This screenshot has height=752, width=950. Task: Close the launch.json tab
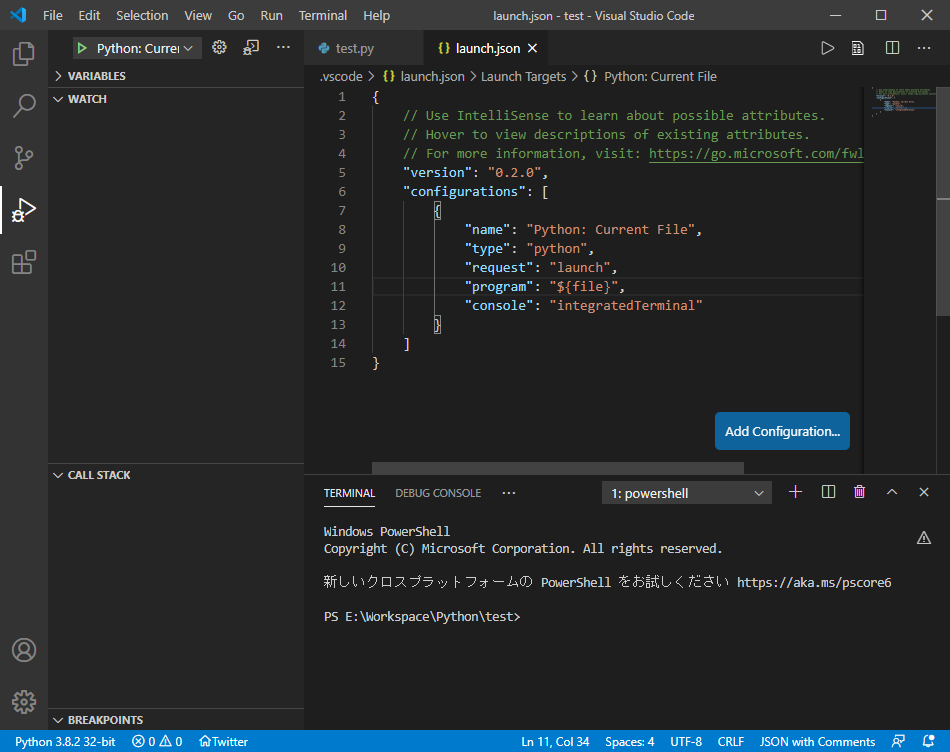coord(532,48)
